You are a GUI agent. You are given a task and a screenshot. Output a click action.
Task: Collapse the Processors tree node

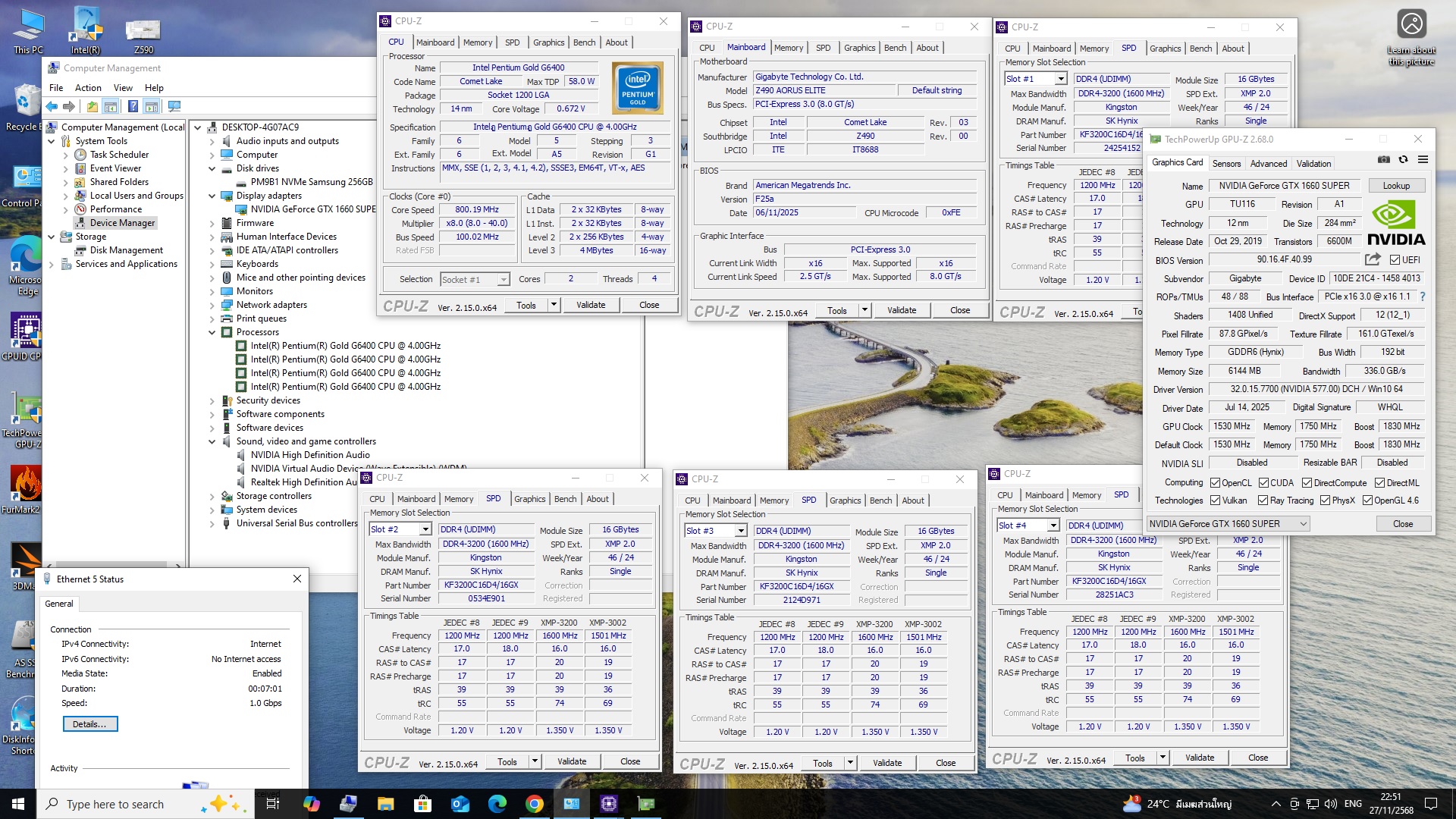(212, 332)
